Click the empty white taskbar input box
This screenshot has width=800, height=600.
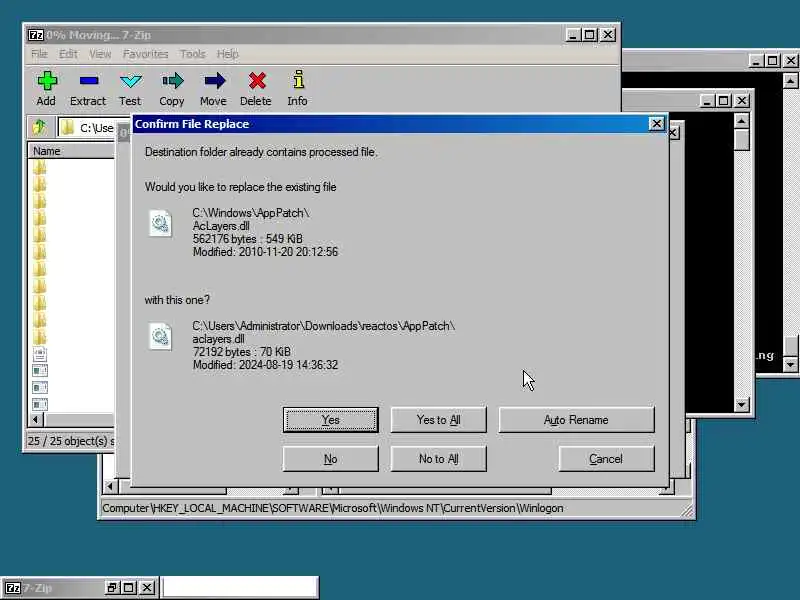click(240, 587)
